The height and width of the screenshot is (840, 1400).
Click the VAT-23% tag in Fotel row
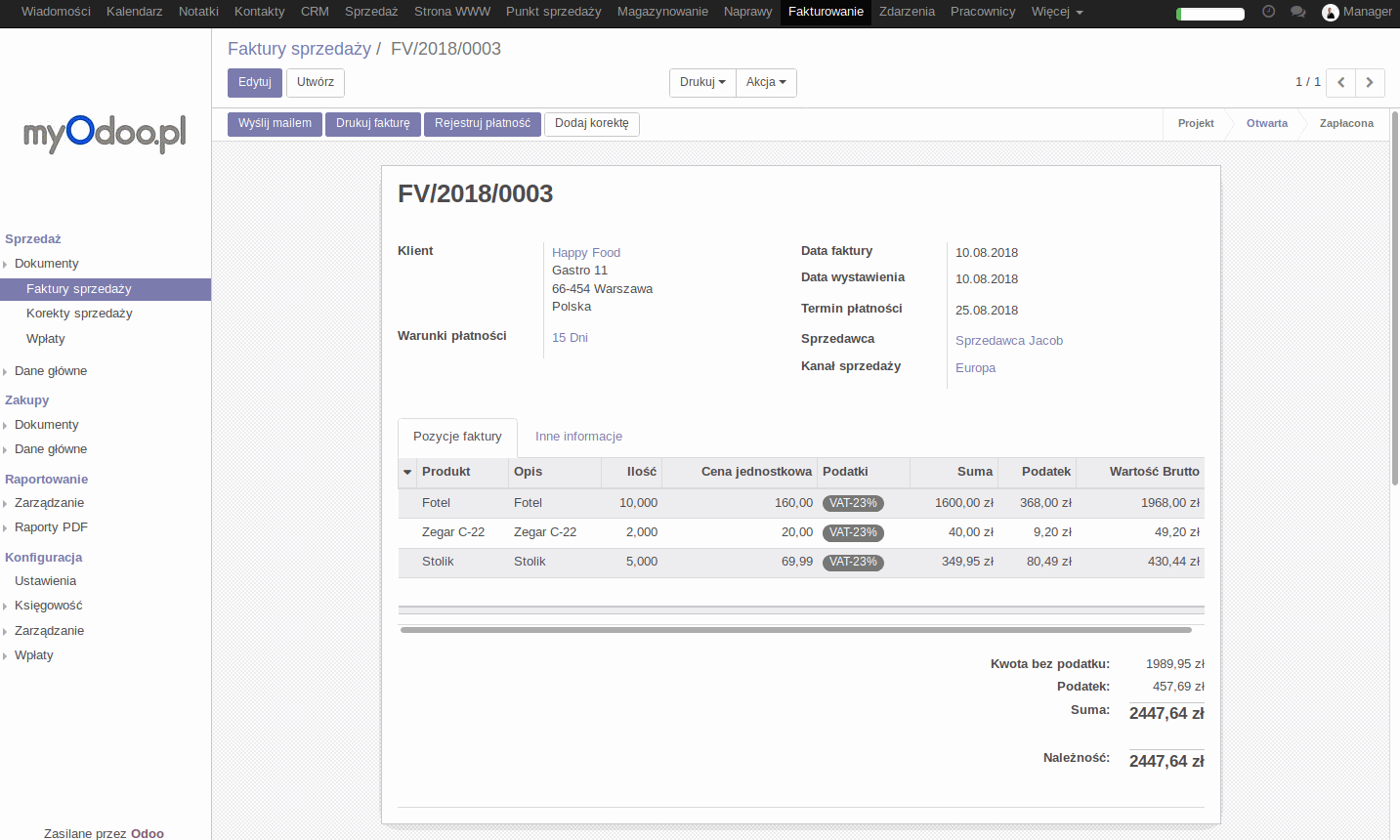[853, 504]
